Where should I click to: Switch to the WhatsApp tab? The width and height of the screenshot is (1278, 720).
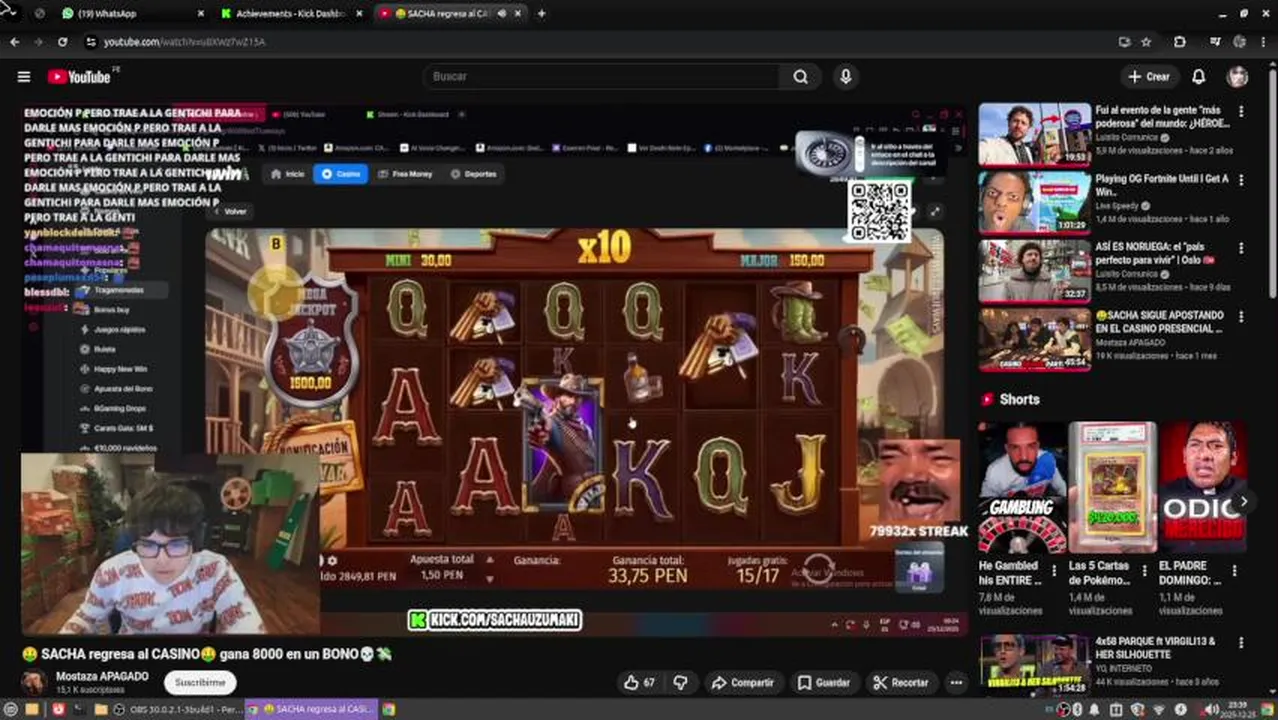pos(130,14)
